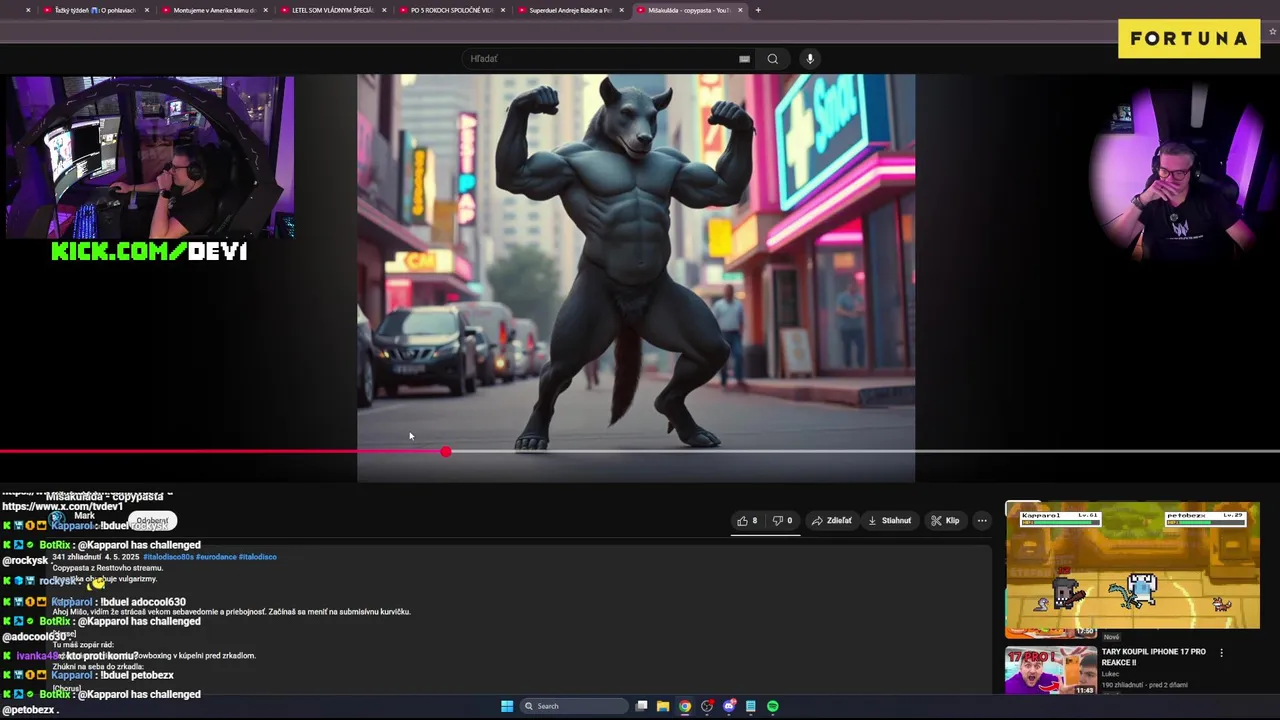Click chat message '!bduel adocool630'
This screenshot has width=1280, height=720.
142,602
